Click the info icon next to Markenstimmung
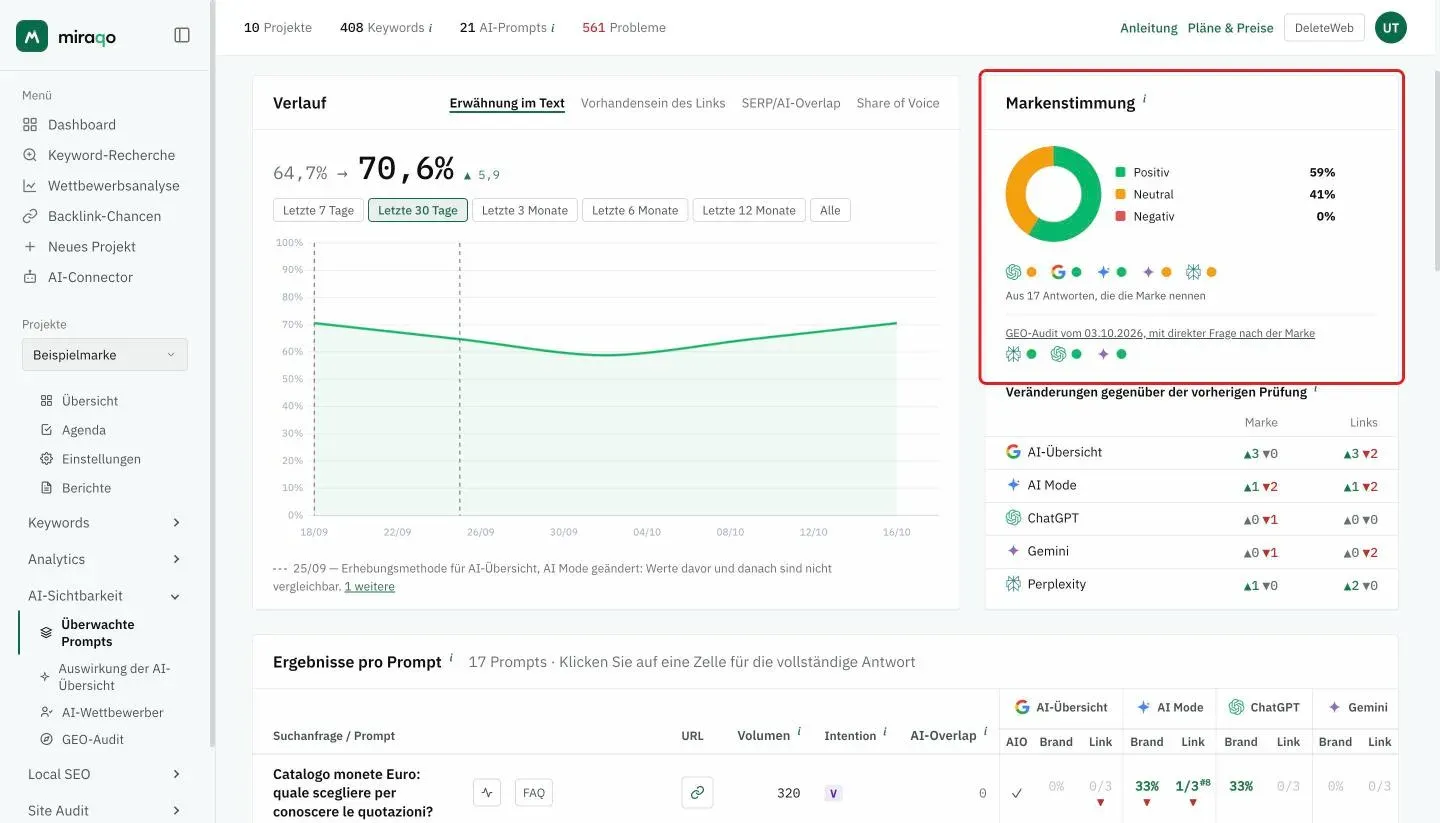This screenshot has width=1440, height=823. pos(1144,99)
